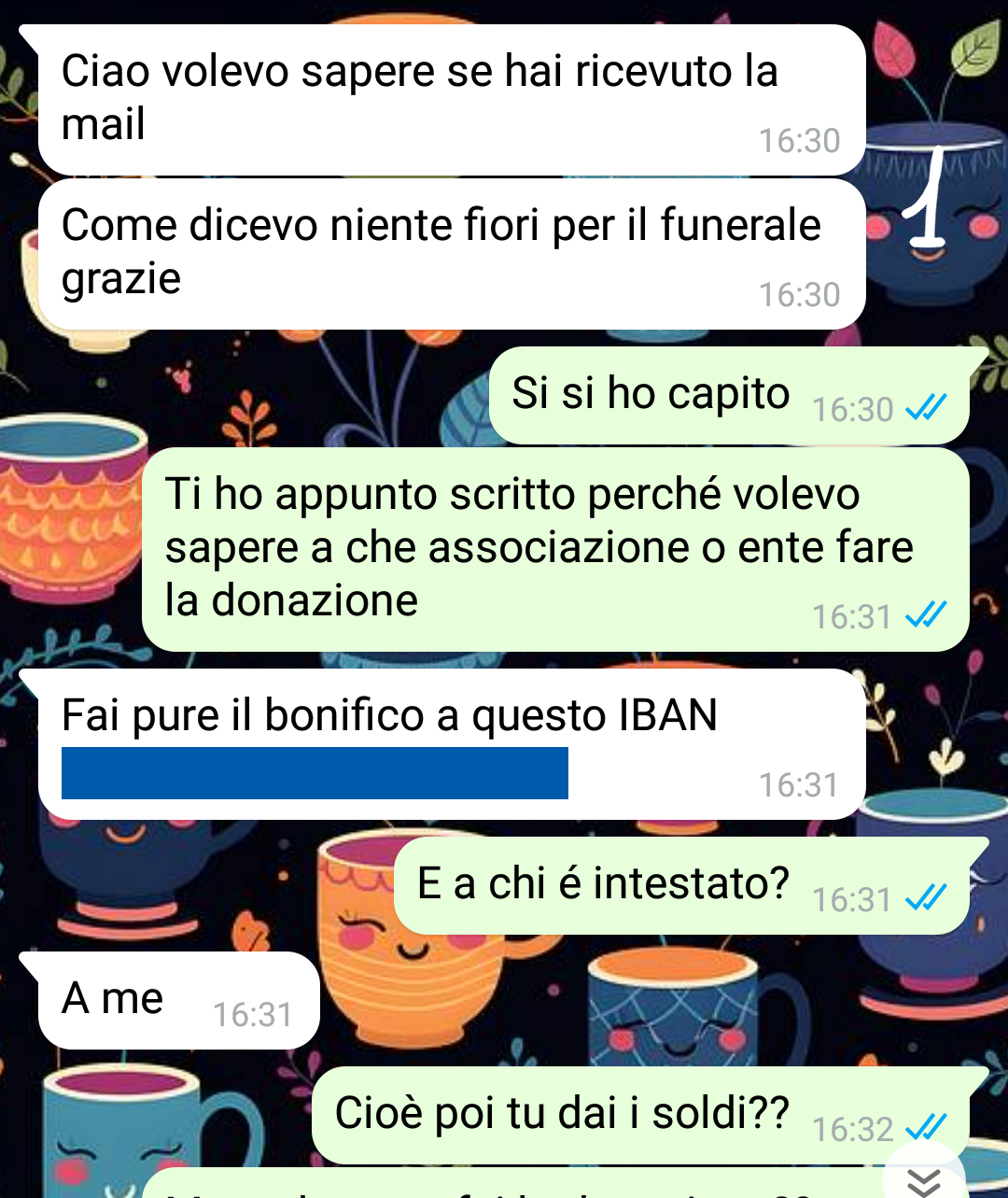The height and width of the screenshot is (1198, 1008).
Task: Select the 'Ciao volevo sapere se hai ricevuto la mail' message
Action: coord(452,100)
